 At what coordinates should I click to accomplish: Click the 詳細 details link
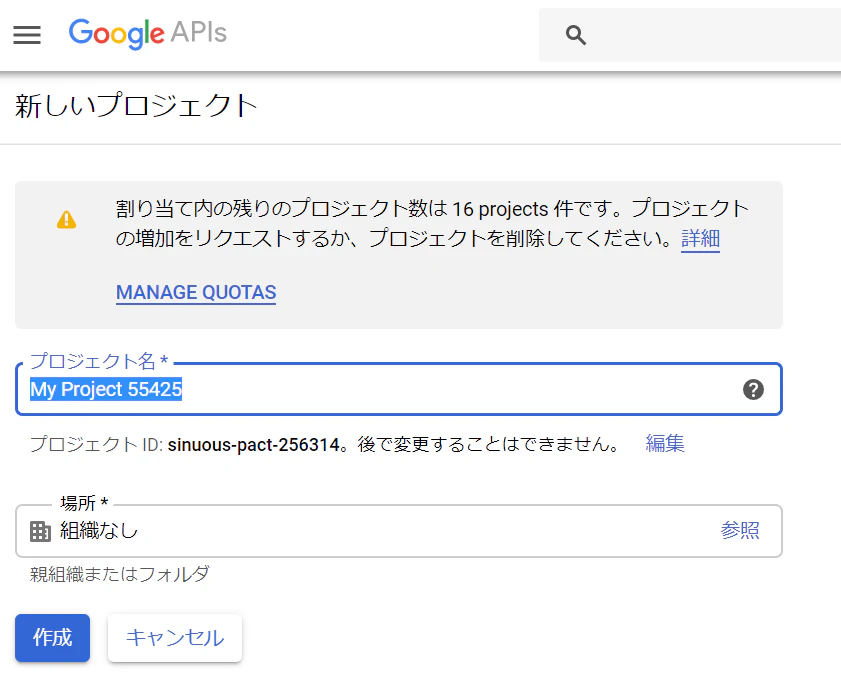point(700,238)
